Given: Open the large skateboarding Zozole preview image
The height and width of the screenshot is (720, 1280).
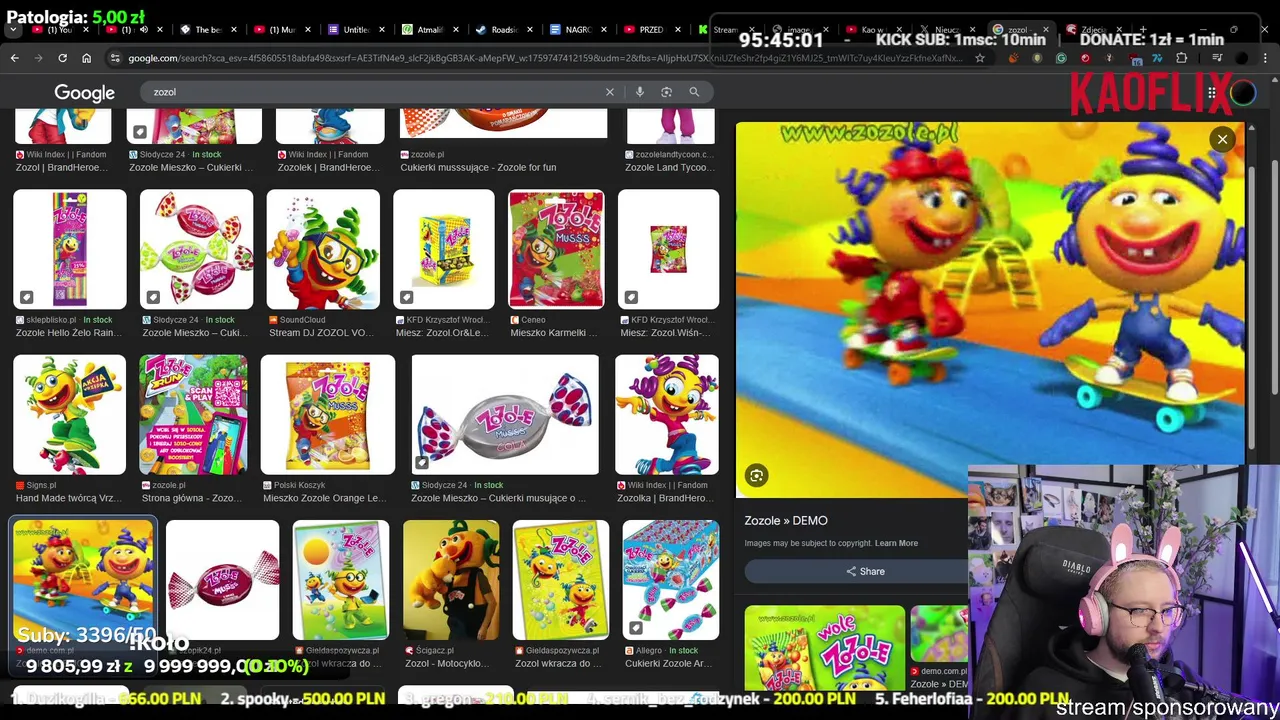Looking at the screenshot, I should pyautogui.click(x=990, y=309).
